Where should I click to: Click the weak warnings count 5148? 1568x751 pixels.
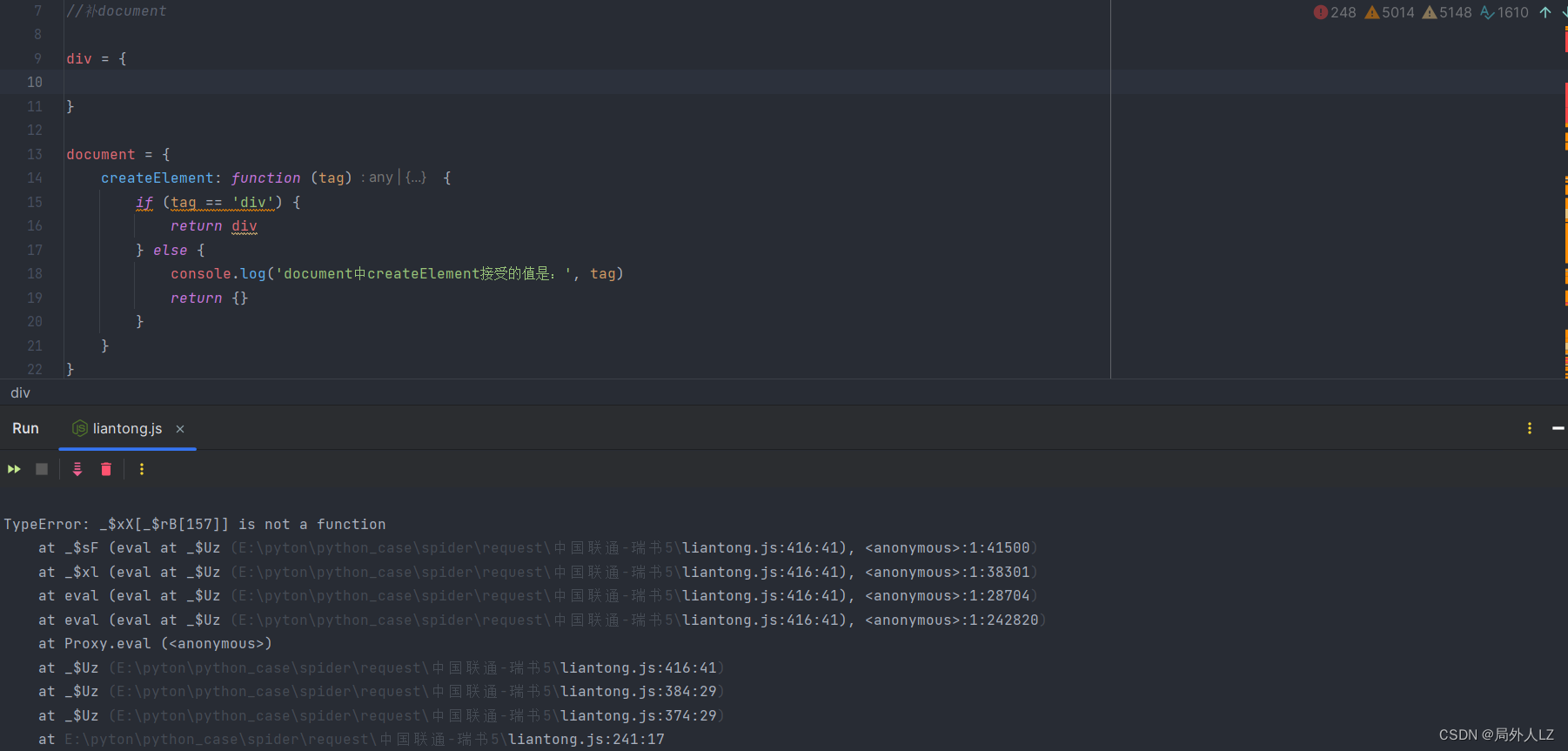click(x=1447, y=12)
